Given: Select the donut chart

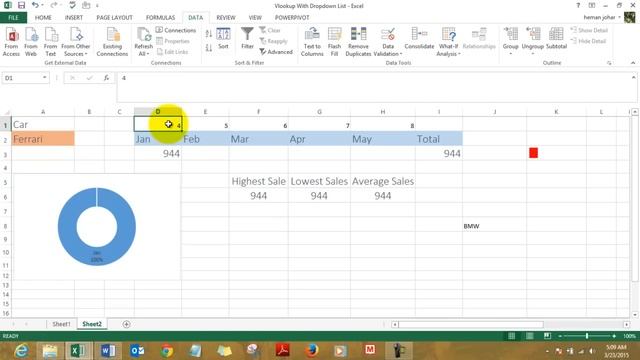Looking at the screenshot, I should point(97,227).
